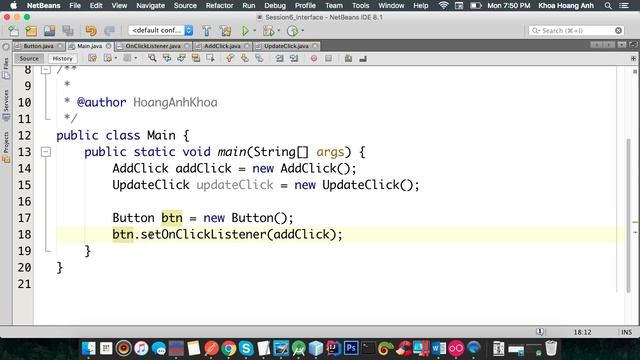Toggle Bookmark editor icon
The image size is (640, 360).
tap(259, 58)
